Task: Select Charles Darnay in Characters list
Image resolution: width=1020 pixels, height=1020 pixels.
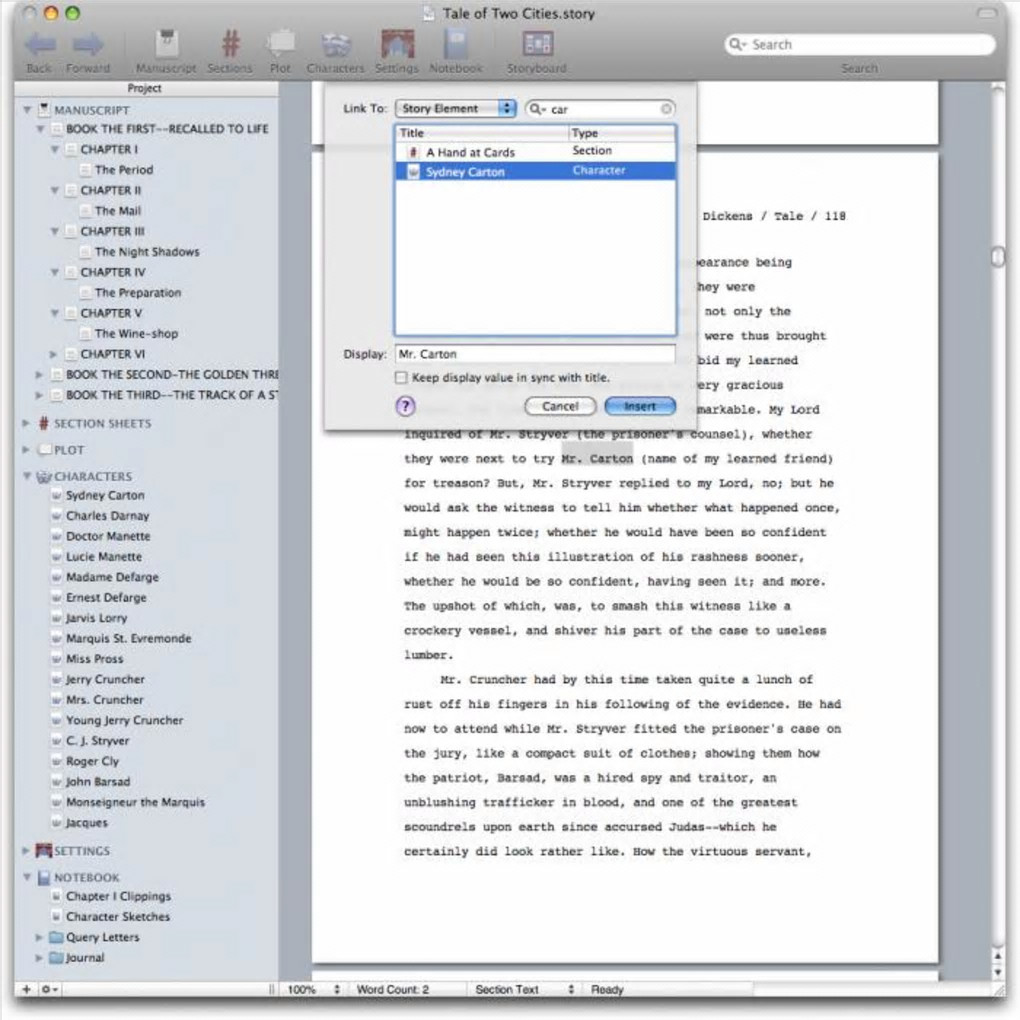Action: pyautogui.click(x=108, y=516)
